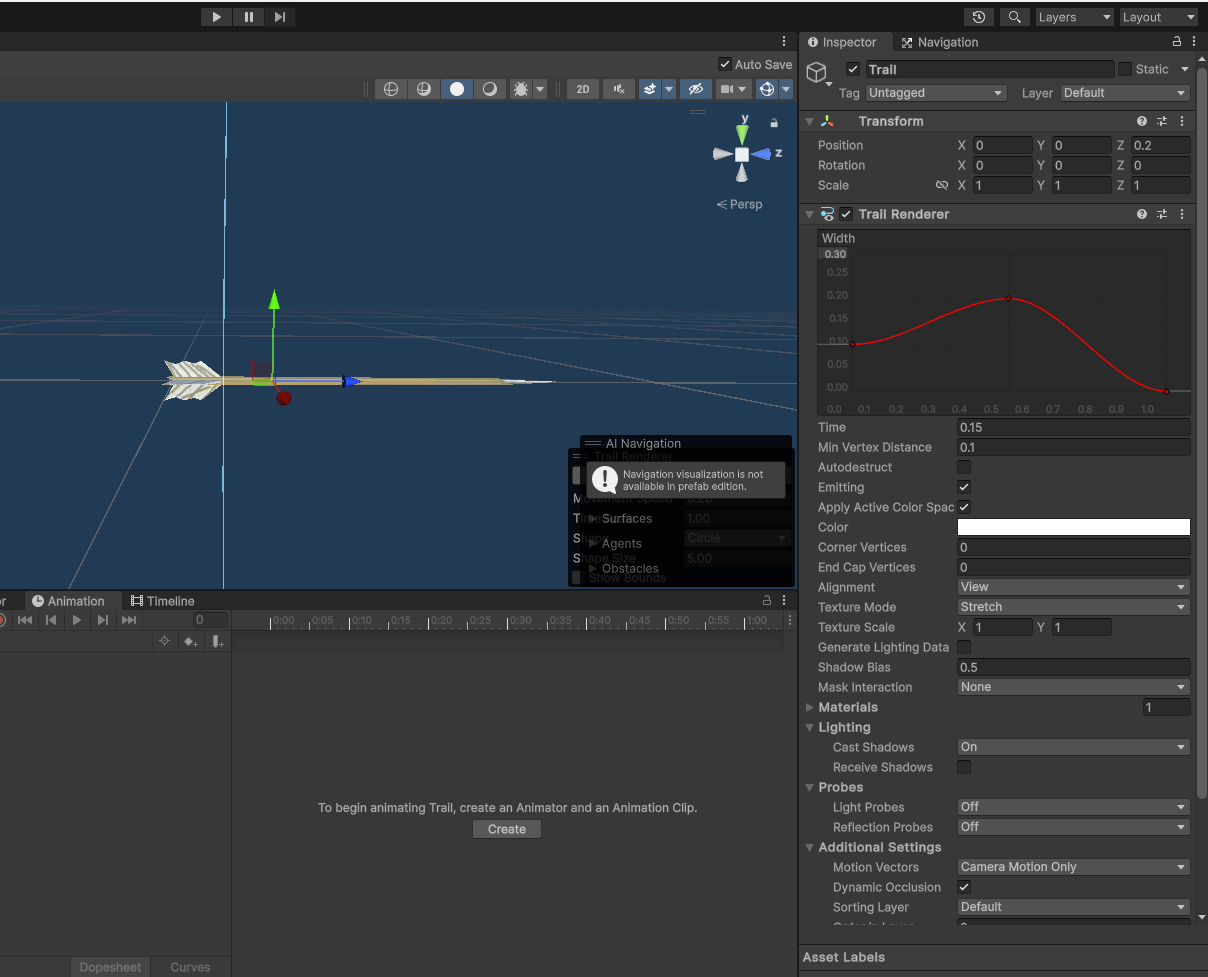1208x977 pixels.
Task: Open Trail Renderer more options menu
Action: [1182, 214]
